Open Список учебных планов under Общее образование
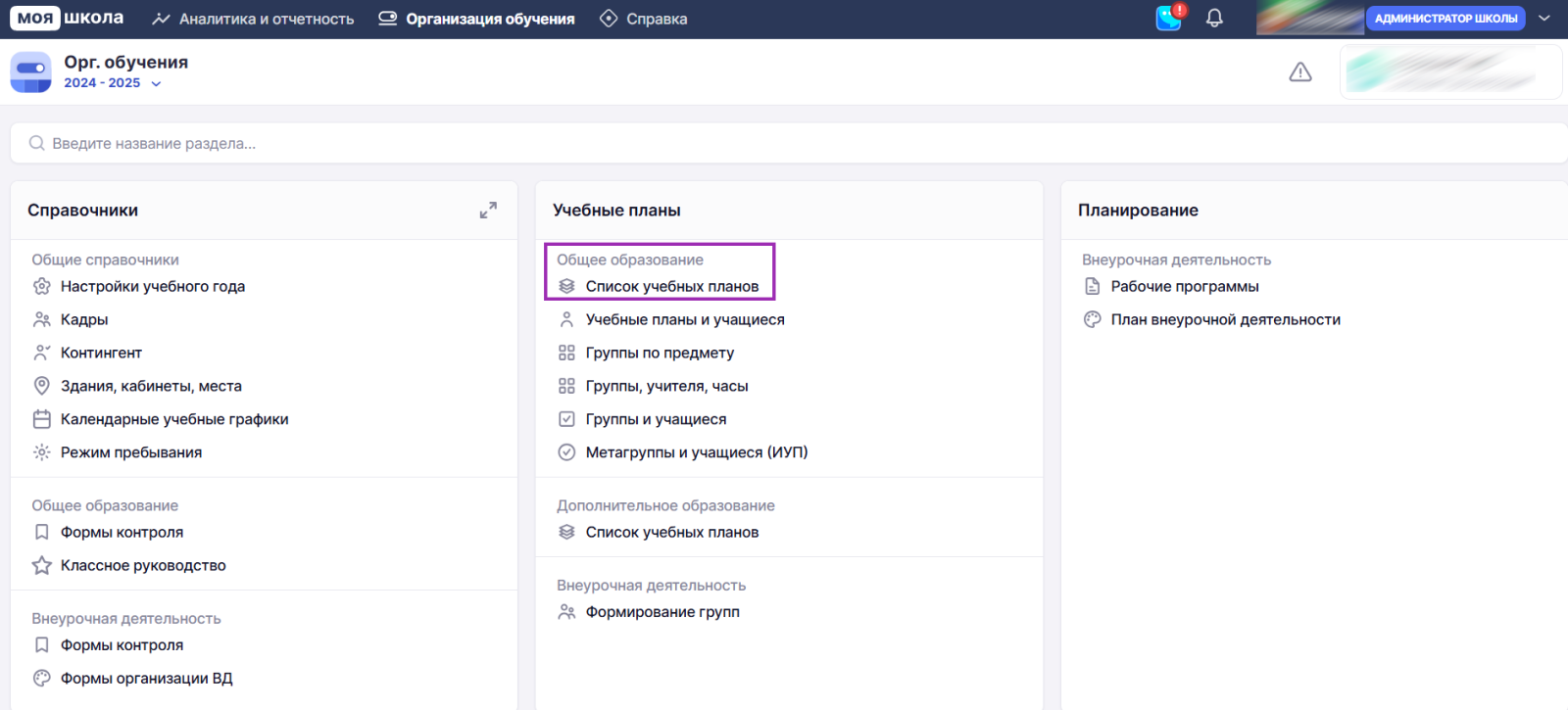The height and width of the screenshot is (710, 1568). (671, 287)
